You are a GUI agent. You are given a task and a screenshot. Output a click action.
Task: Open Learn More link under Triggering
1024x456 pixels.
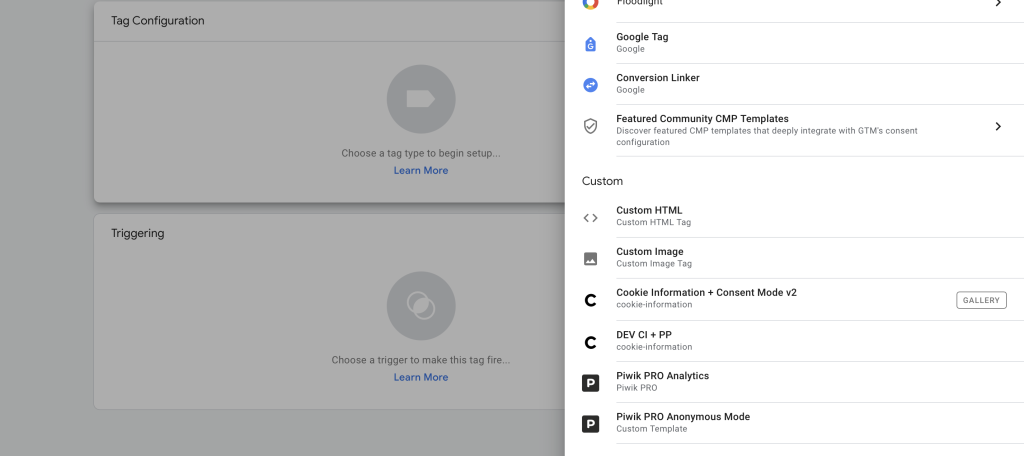(x=421, y=377)
